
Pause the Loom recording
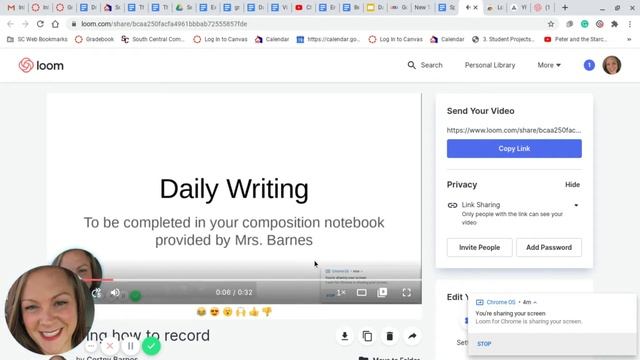coord(131,346)
